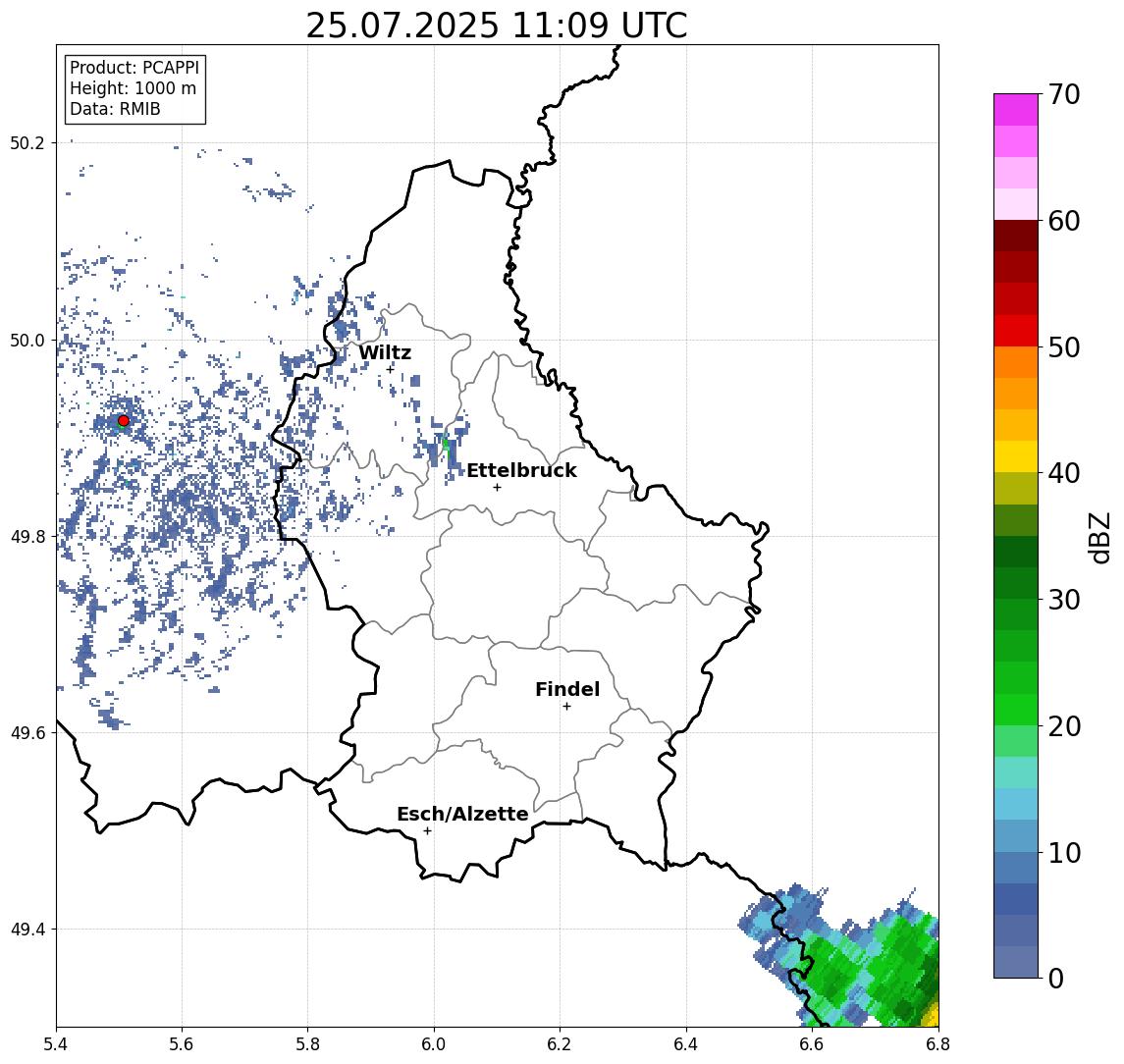
Task: Click the light cyan colorbar band near 15
Action: (1016, 804)
